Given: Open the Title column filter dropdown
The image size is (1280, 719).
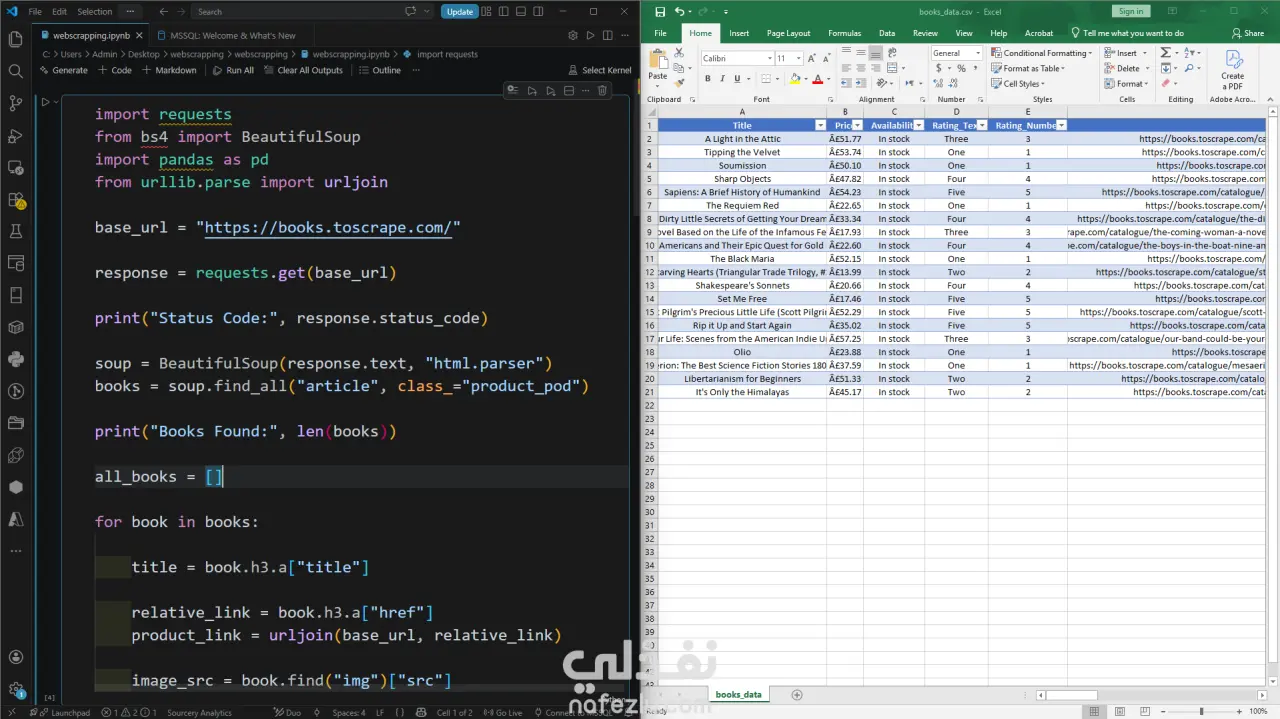Looking at the screenshot, I should [820, 126].
